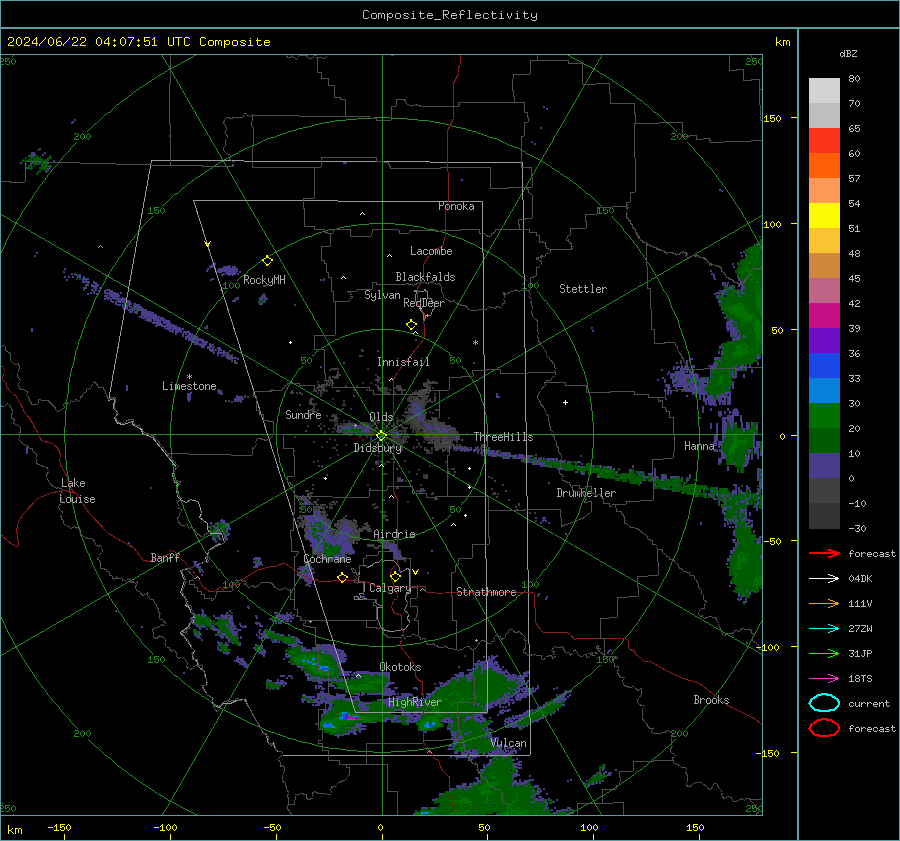900x841 pixels.
Task: Click the yellow diamond marker beside RockyMH
Action: click(267, 261)
